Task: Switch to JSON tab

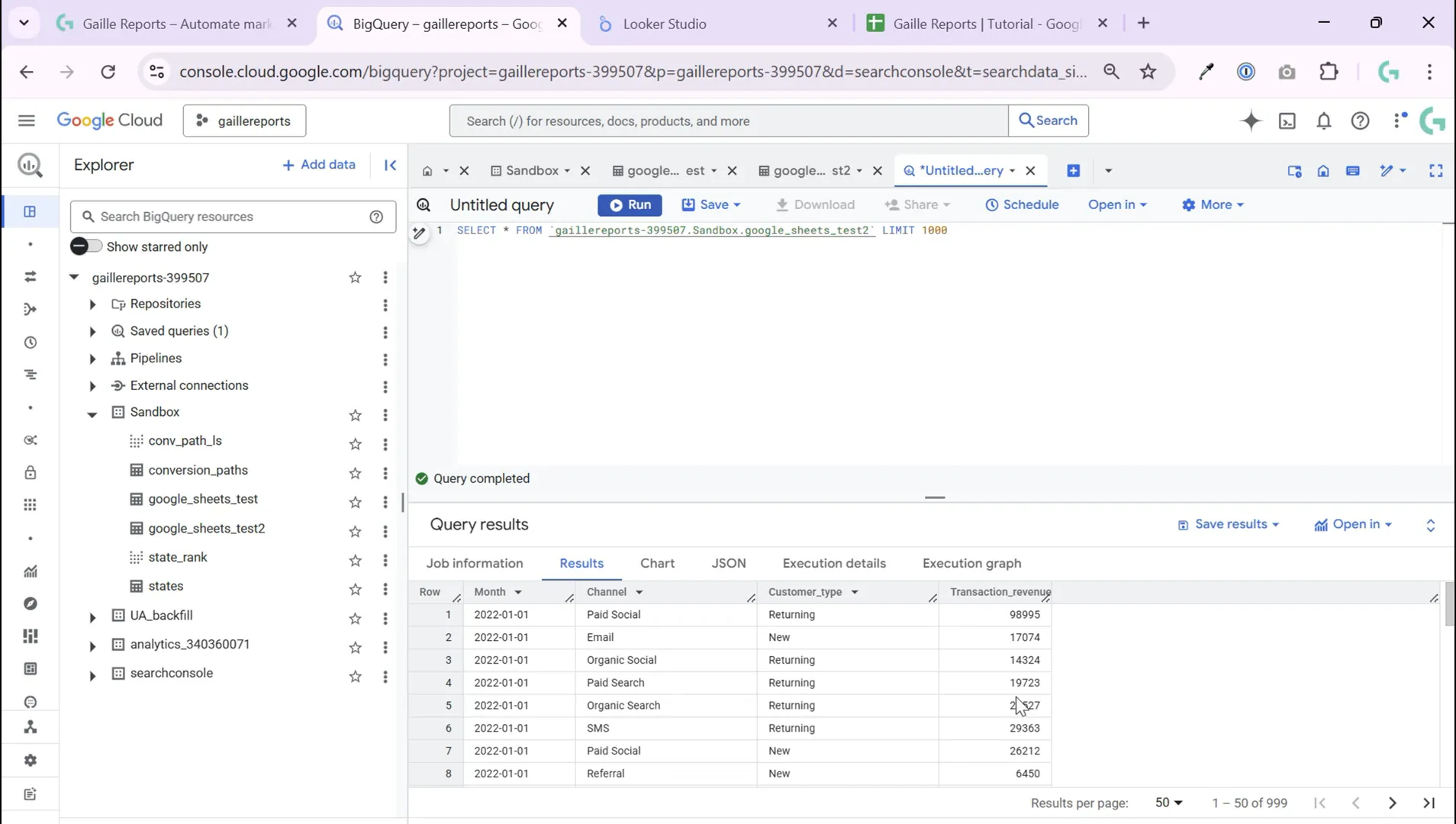Action: 729,563
